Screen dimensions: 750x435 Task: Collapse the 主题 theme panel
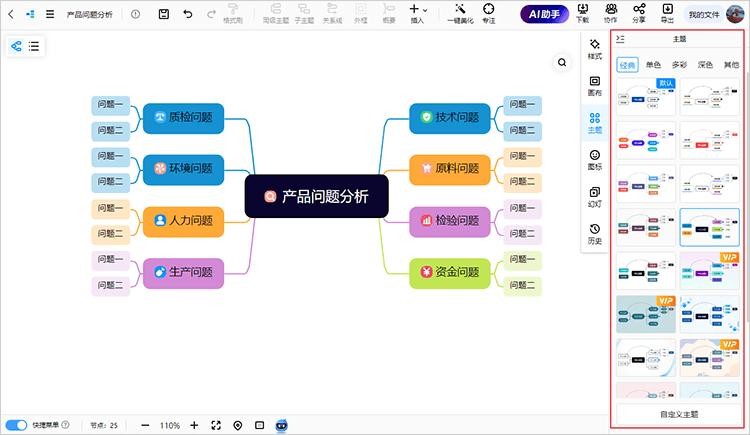click(x=621, y=39)
